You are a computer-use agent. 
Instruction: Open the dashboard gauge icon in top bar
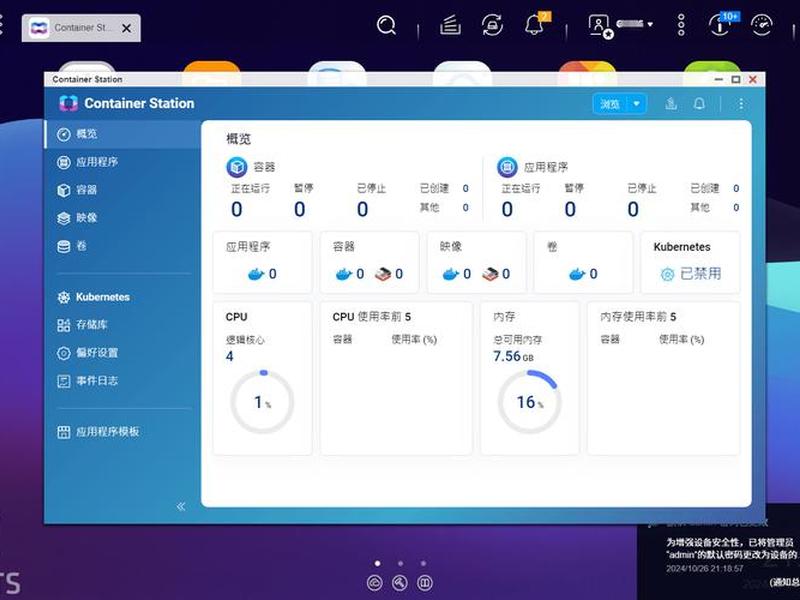pyautogui.click(x=762, y=24)
